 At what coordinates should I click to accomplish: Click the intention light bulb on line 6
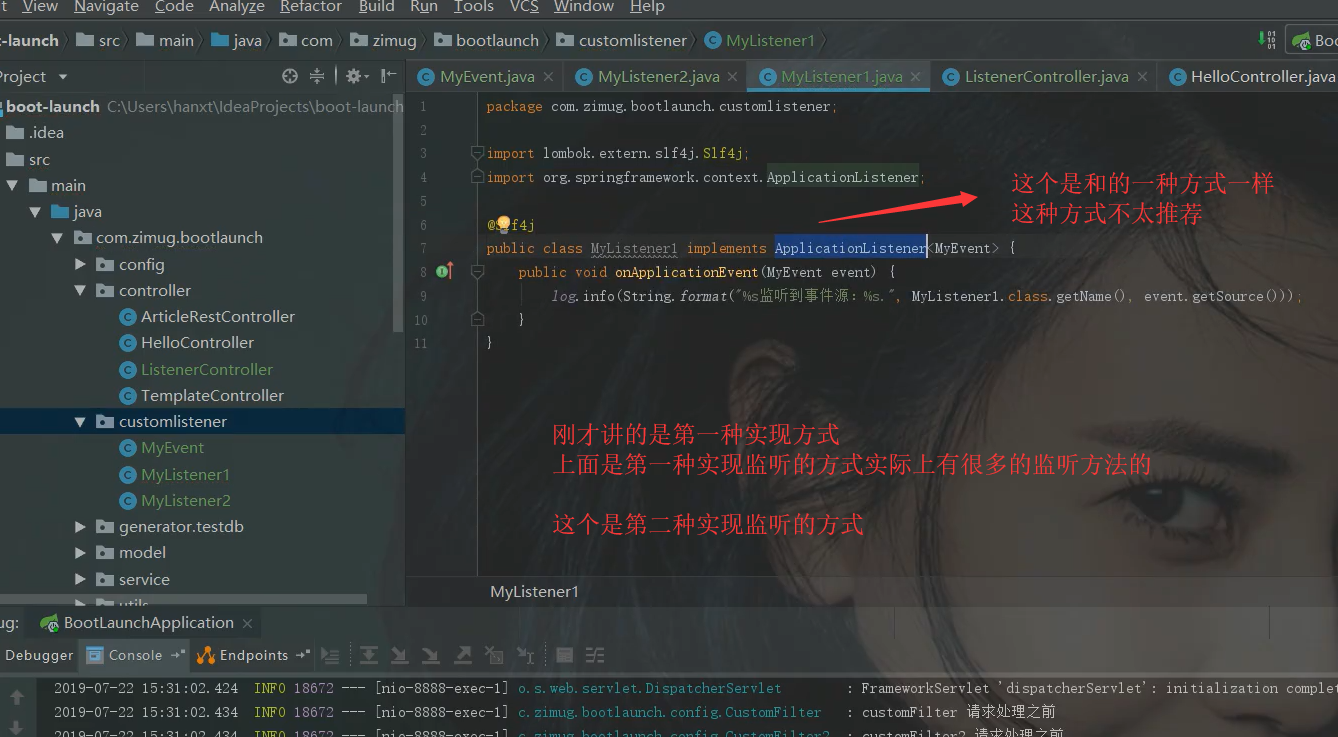click(503, 224)
